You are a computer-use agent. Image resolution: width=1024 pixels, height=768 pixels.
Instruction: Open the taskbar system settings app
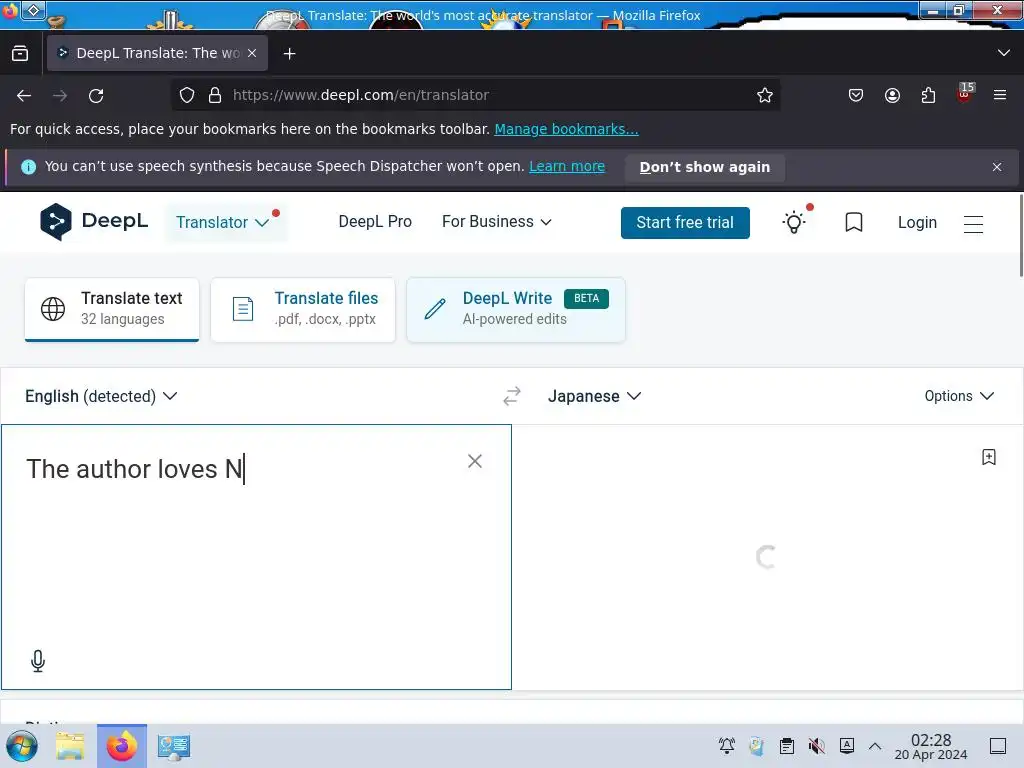tap(174, 746)
